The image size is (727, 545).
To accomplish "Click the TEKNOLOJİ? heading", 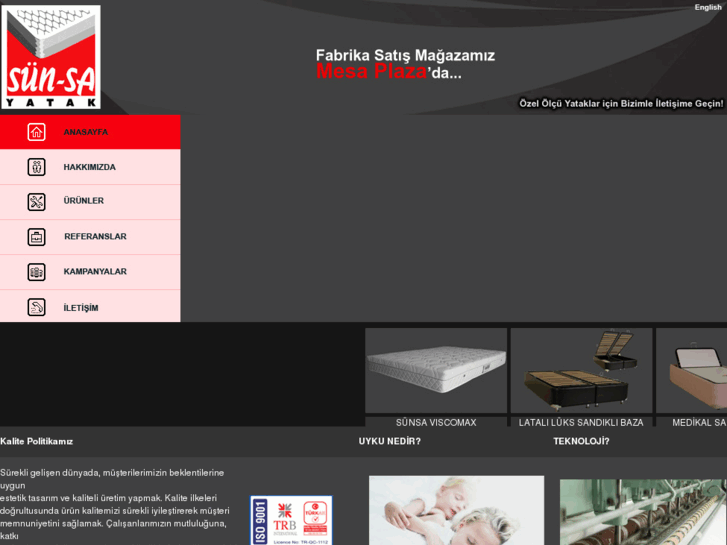I will (x=581, y=442).
